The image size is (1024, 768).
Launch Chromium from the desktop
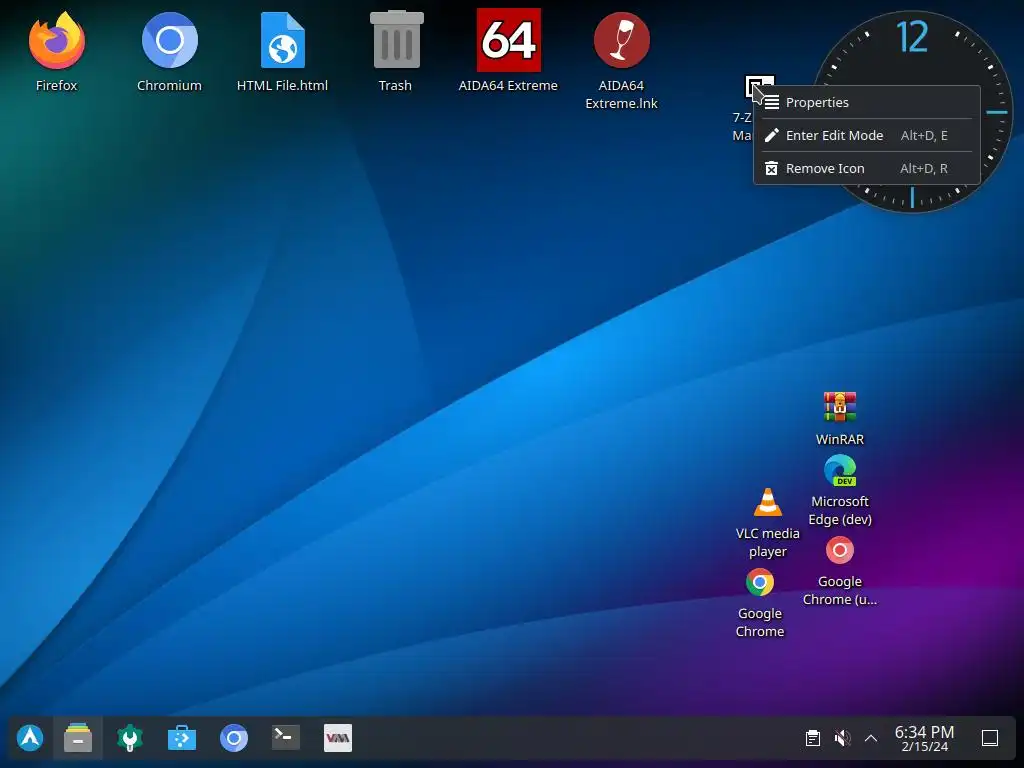[170, 40]
